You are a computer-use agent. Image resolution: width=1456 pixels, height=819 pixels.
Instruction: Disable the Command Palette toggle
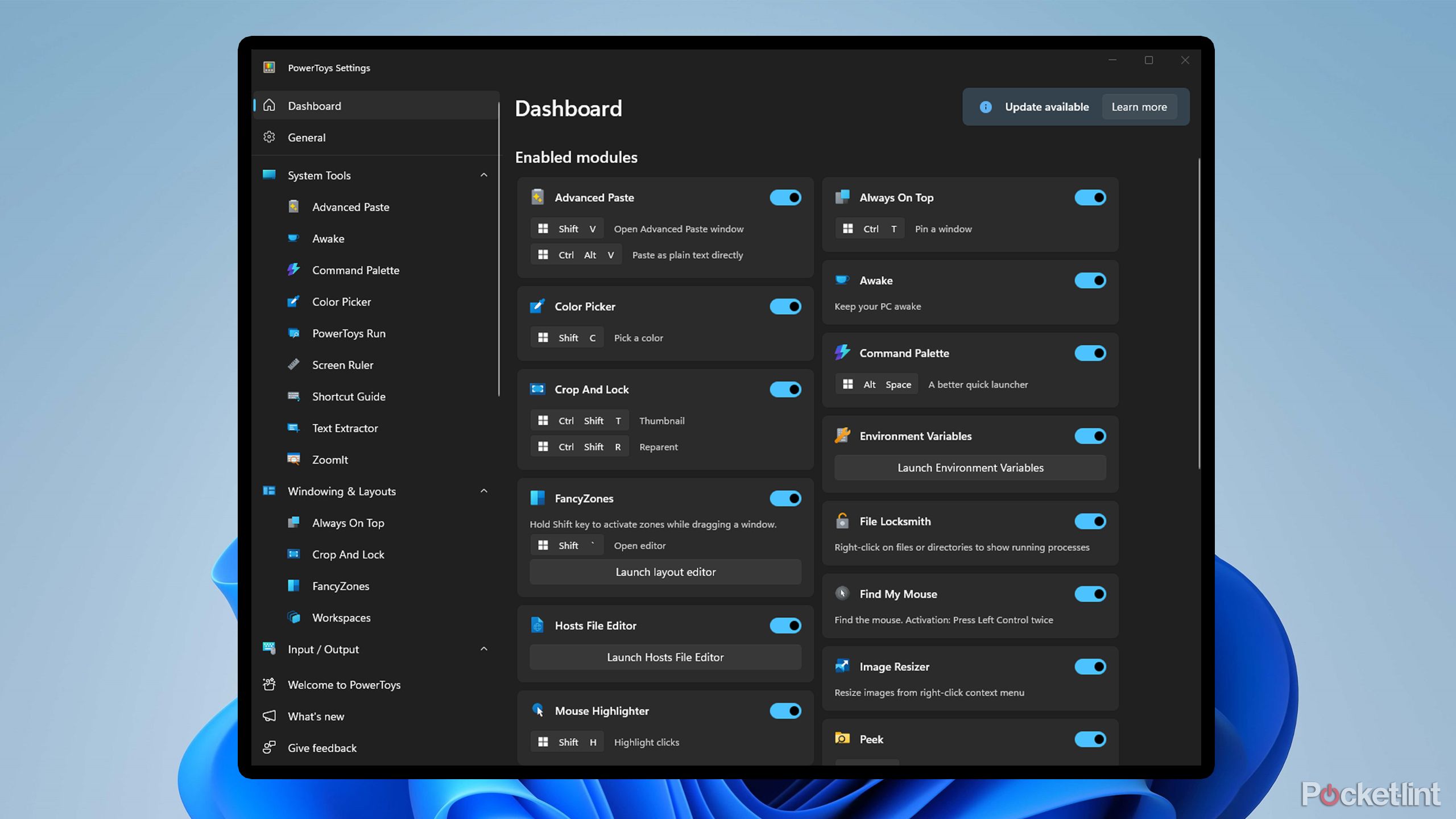point(1090,353)
